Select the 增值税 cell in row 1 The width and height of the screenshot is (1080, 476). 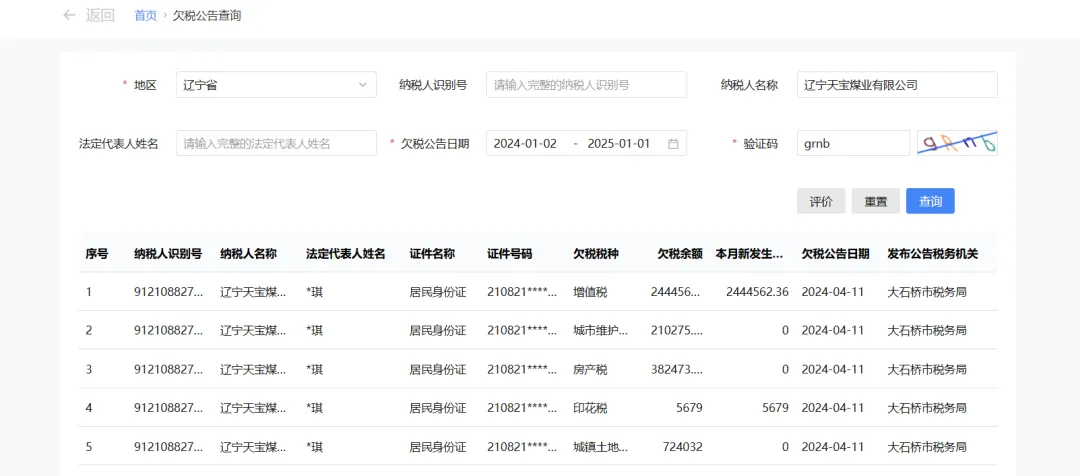click(x=590, y=292)
